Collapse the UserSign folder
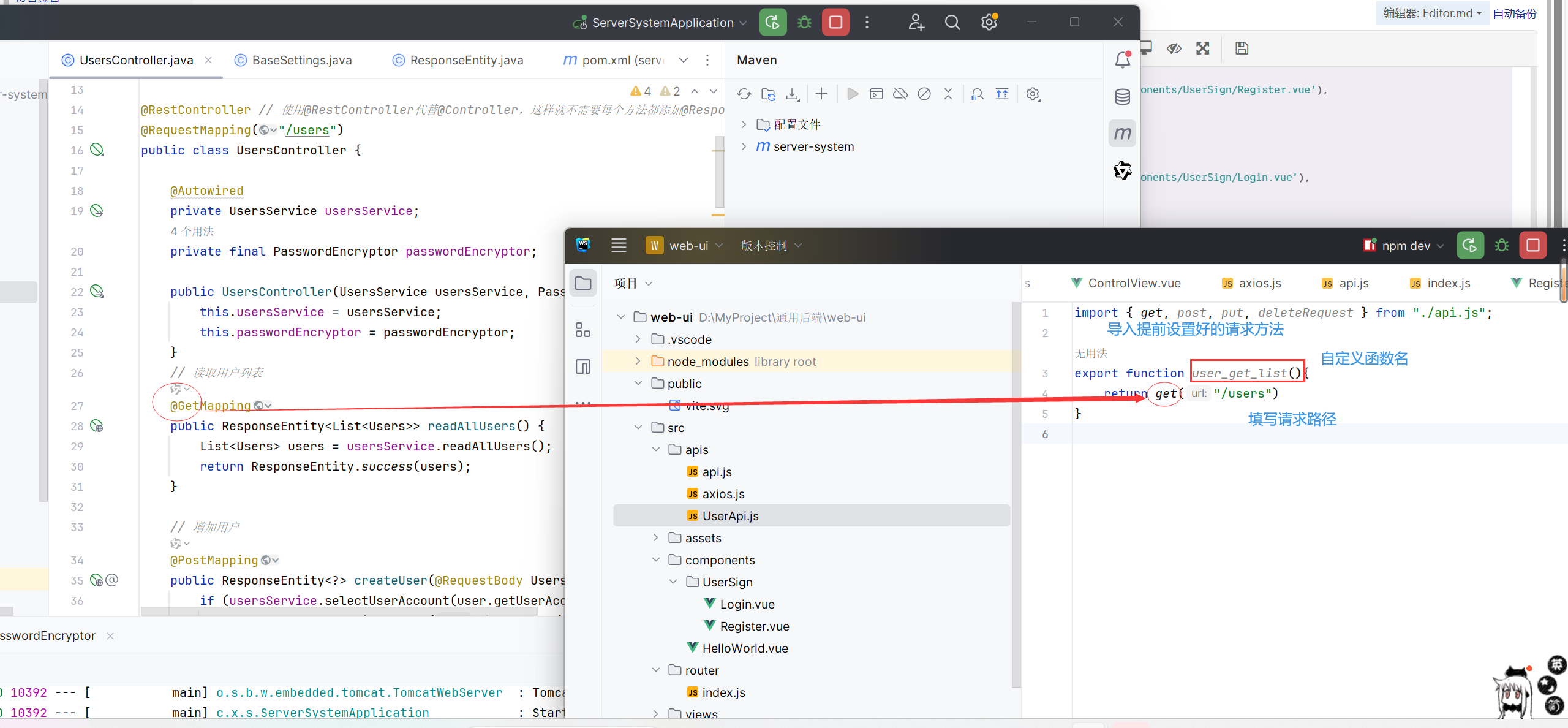The height and width of the screenshot is (728, 1568). click(673, 582)
